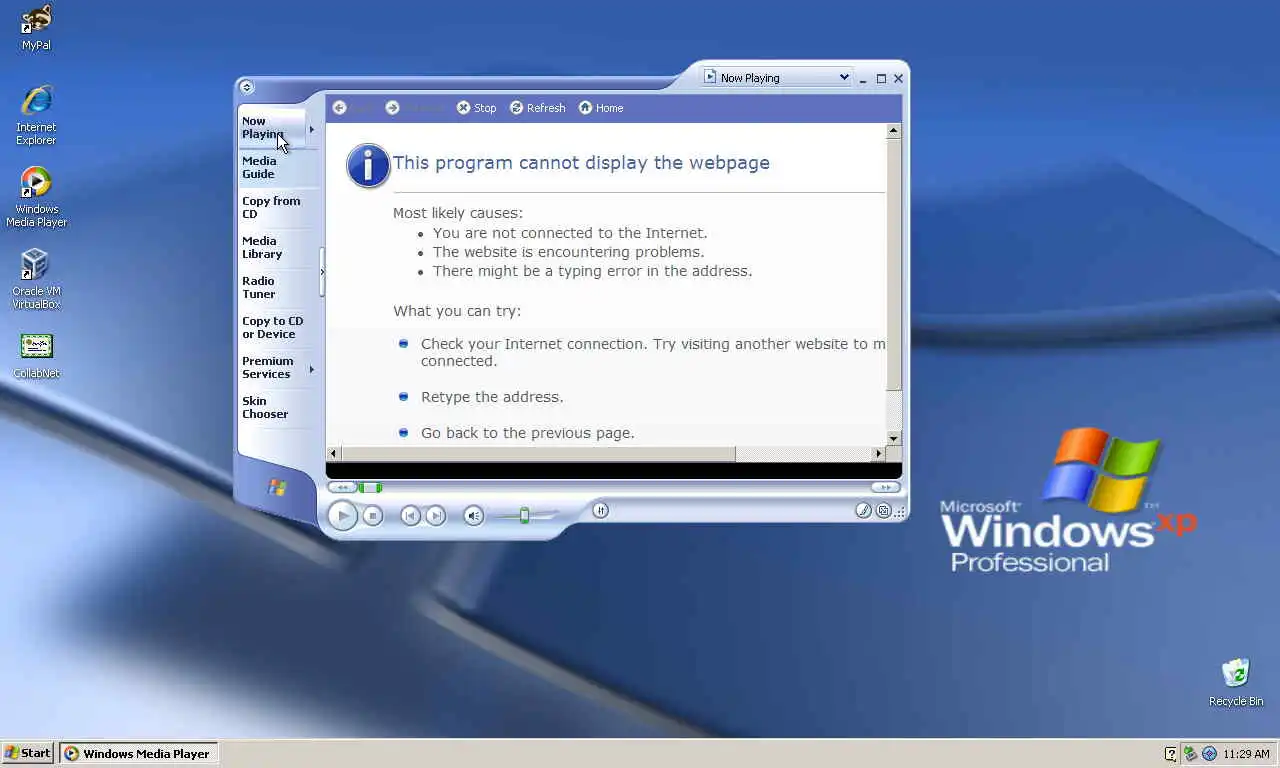Image resolution: width=1280 pixels, height=768 pixels.
Task: Click 'What you can try:' text
Action: [x=457, y=311]
